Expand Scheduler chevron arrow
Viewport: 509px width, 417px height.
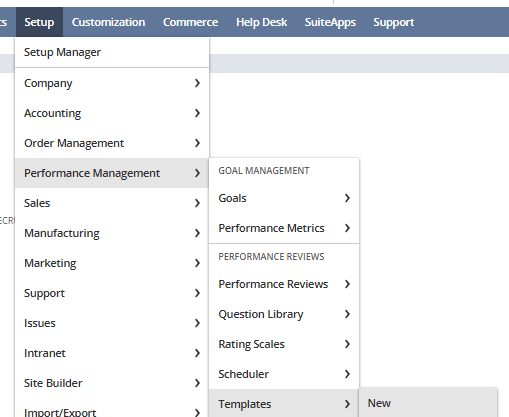(x=347, y=374)
